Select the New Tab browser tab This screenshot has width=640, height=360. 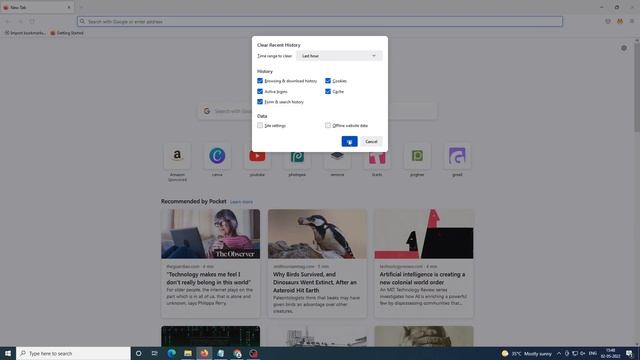pos(37,7)
